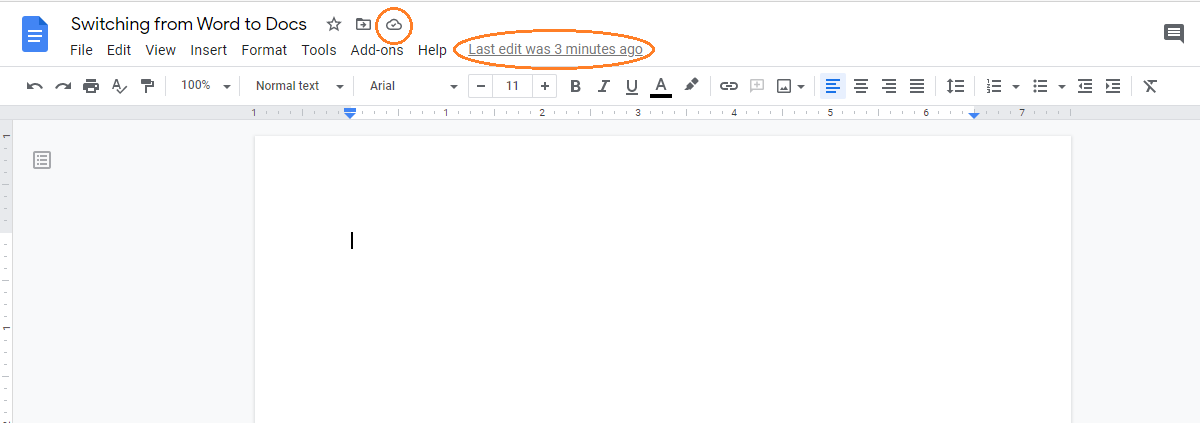Open the Tools menu

(x=319, y=49)
